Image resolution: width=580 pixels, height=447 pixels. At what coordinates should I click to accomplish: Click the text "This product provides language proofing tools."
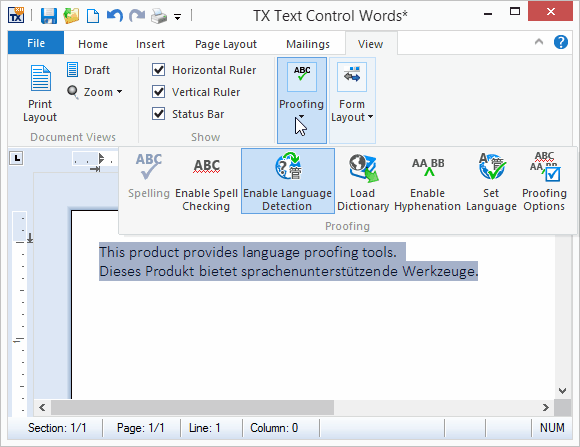coord(248,252)
